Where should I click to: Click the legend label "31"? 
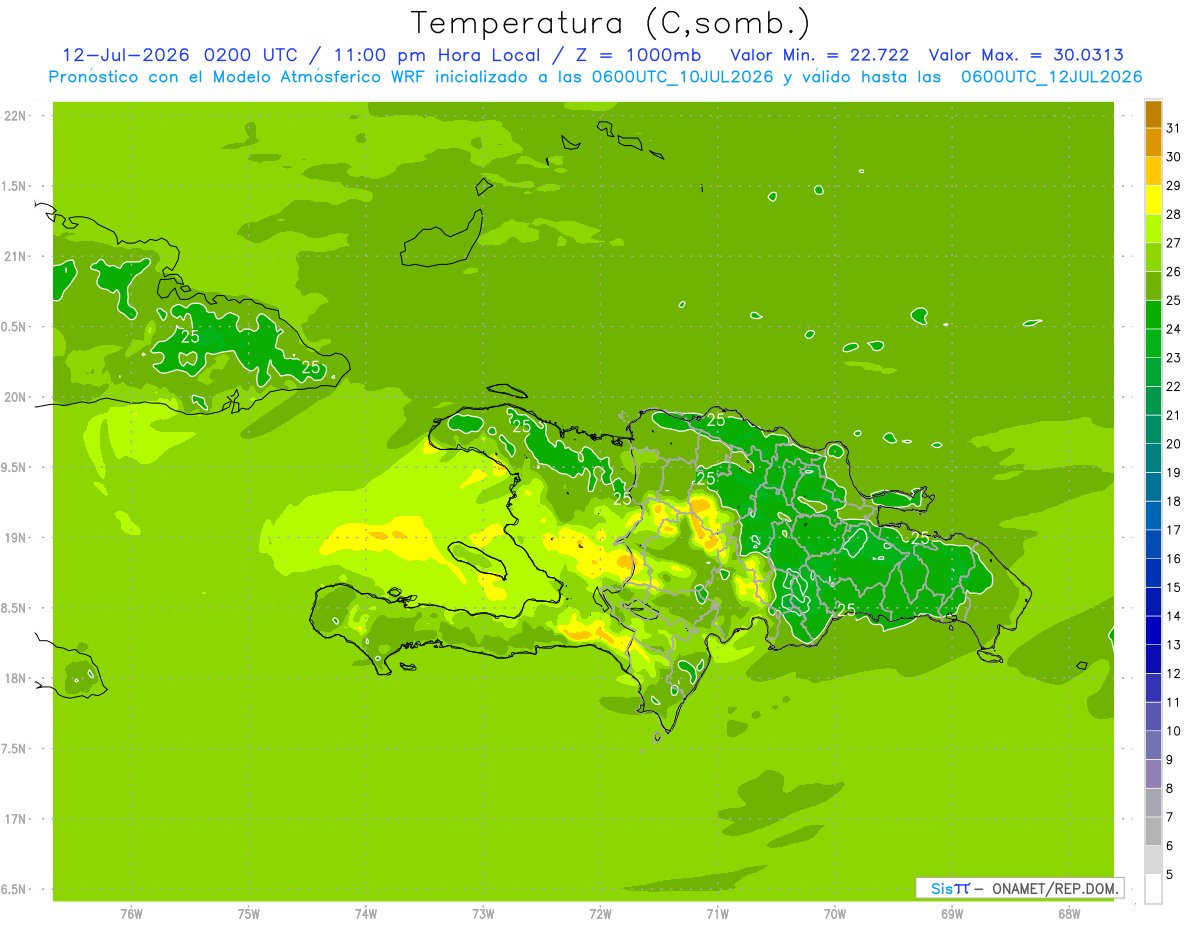pyautogui.click(x=1174, y=128)
